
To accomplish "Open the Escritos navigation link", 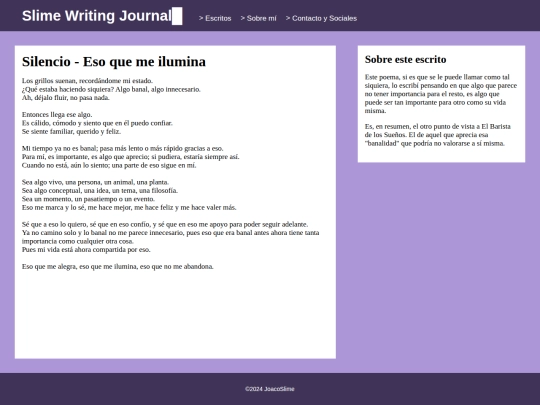I will point(215,18).
